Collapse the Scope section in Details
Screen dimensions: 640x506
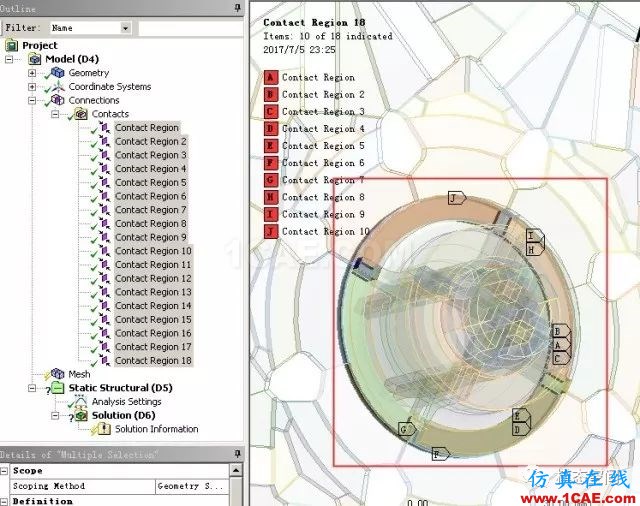pyautogui.click(x=4, y=470)
